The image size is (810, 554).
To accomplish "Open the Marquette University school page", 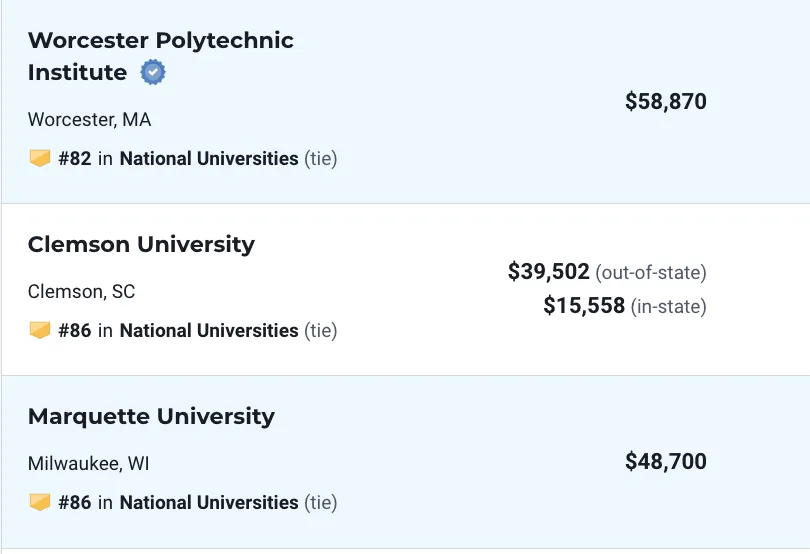I will click(151, 417).
